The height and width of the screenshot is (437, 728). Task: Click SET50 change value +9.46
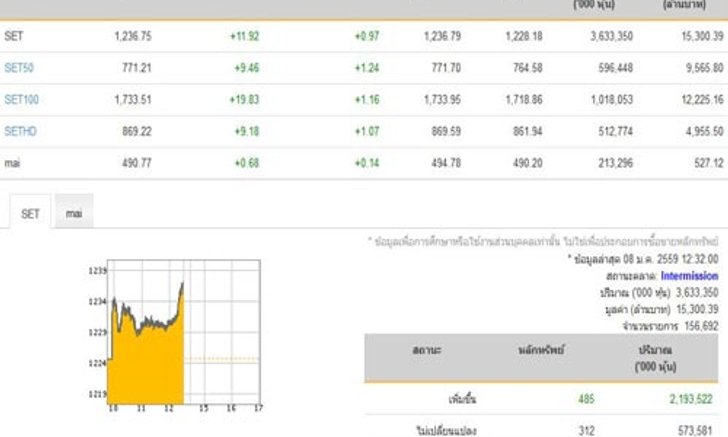click(247, 68)
